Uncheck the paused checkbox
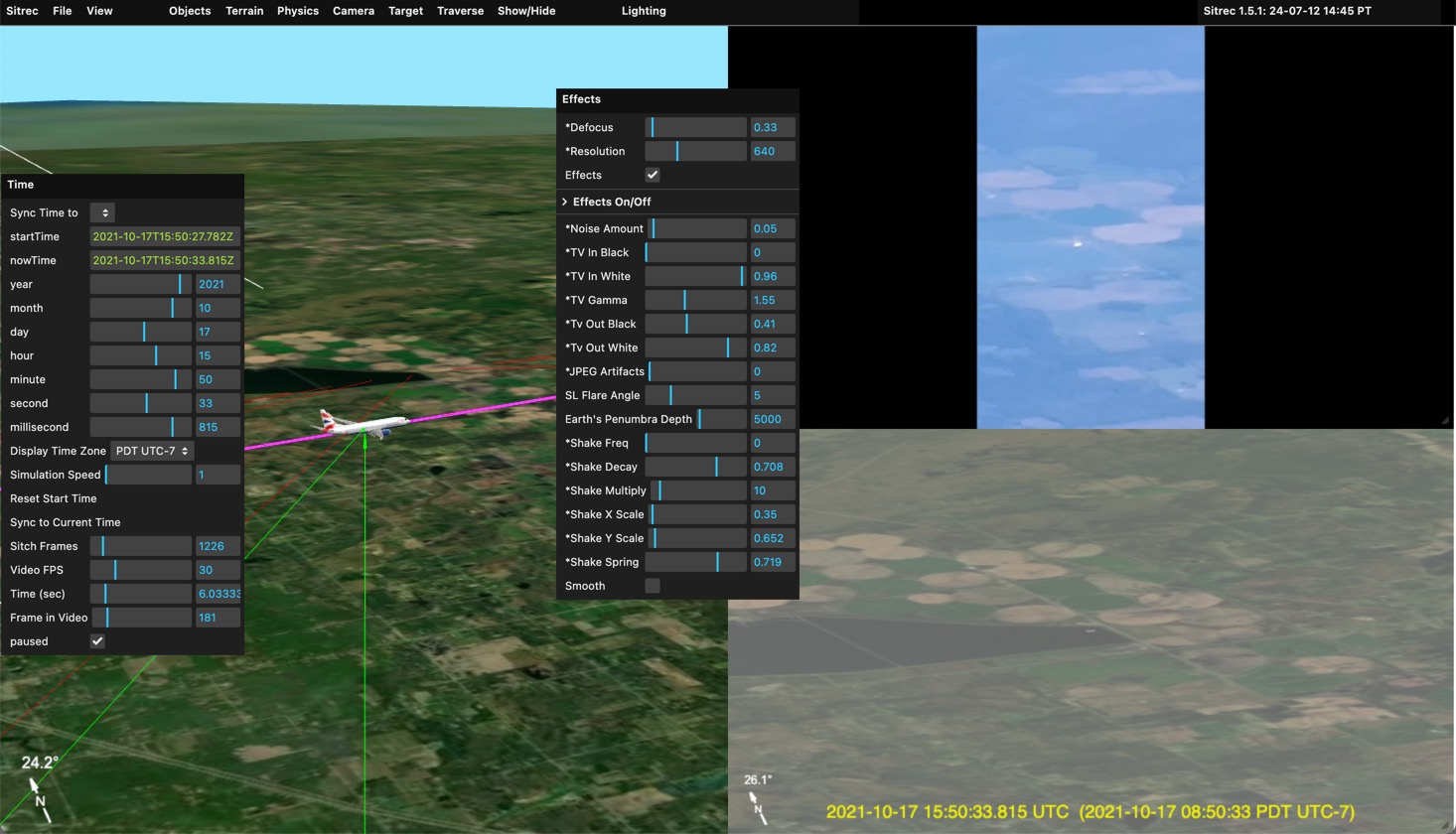This screenshot has height=834, width=1456. point(97,641)
